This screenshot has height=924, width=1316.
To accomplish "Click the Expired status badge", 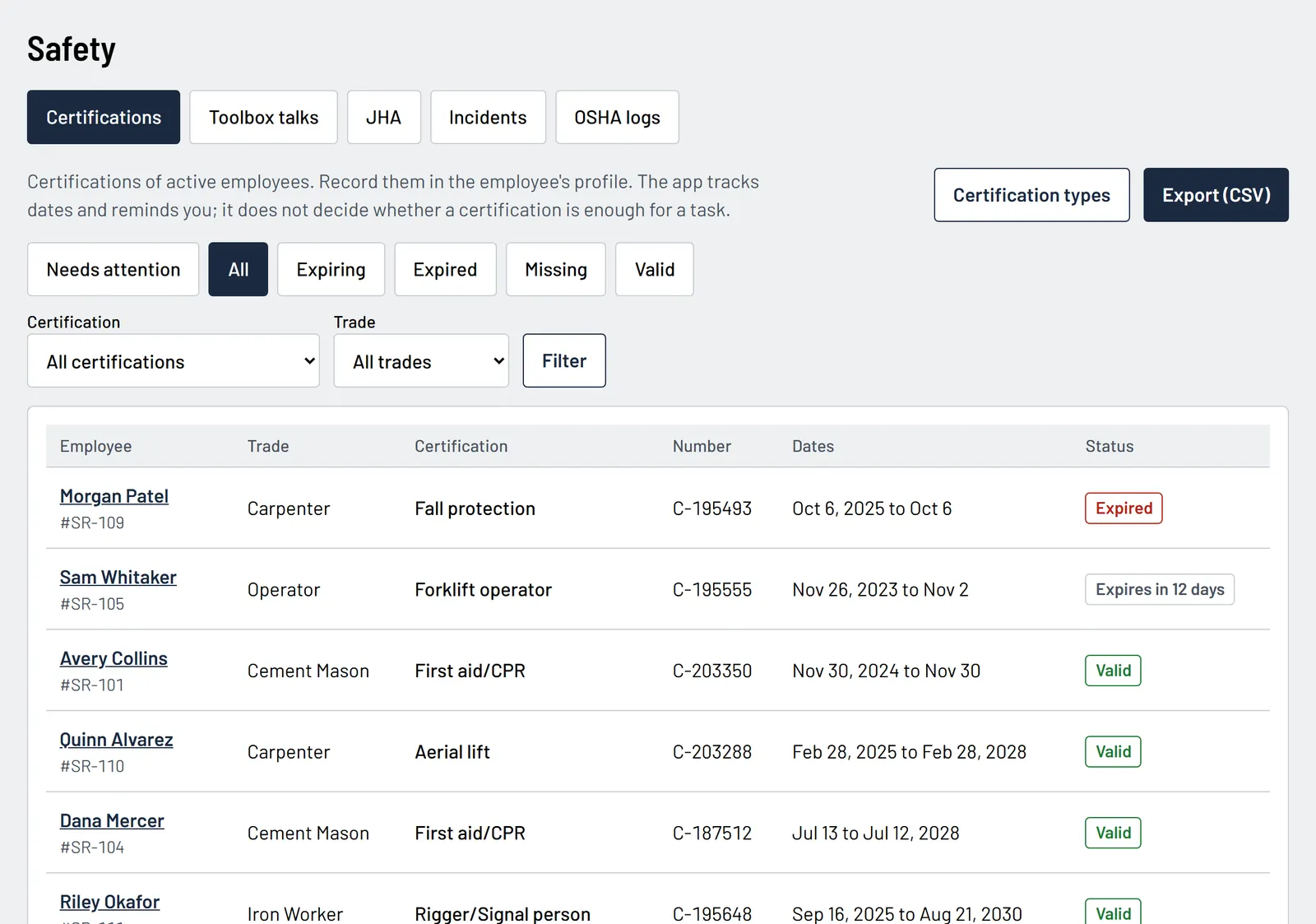I will [x=1124, y=508].
